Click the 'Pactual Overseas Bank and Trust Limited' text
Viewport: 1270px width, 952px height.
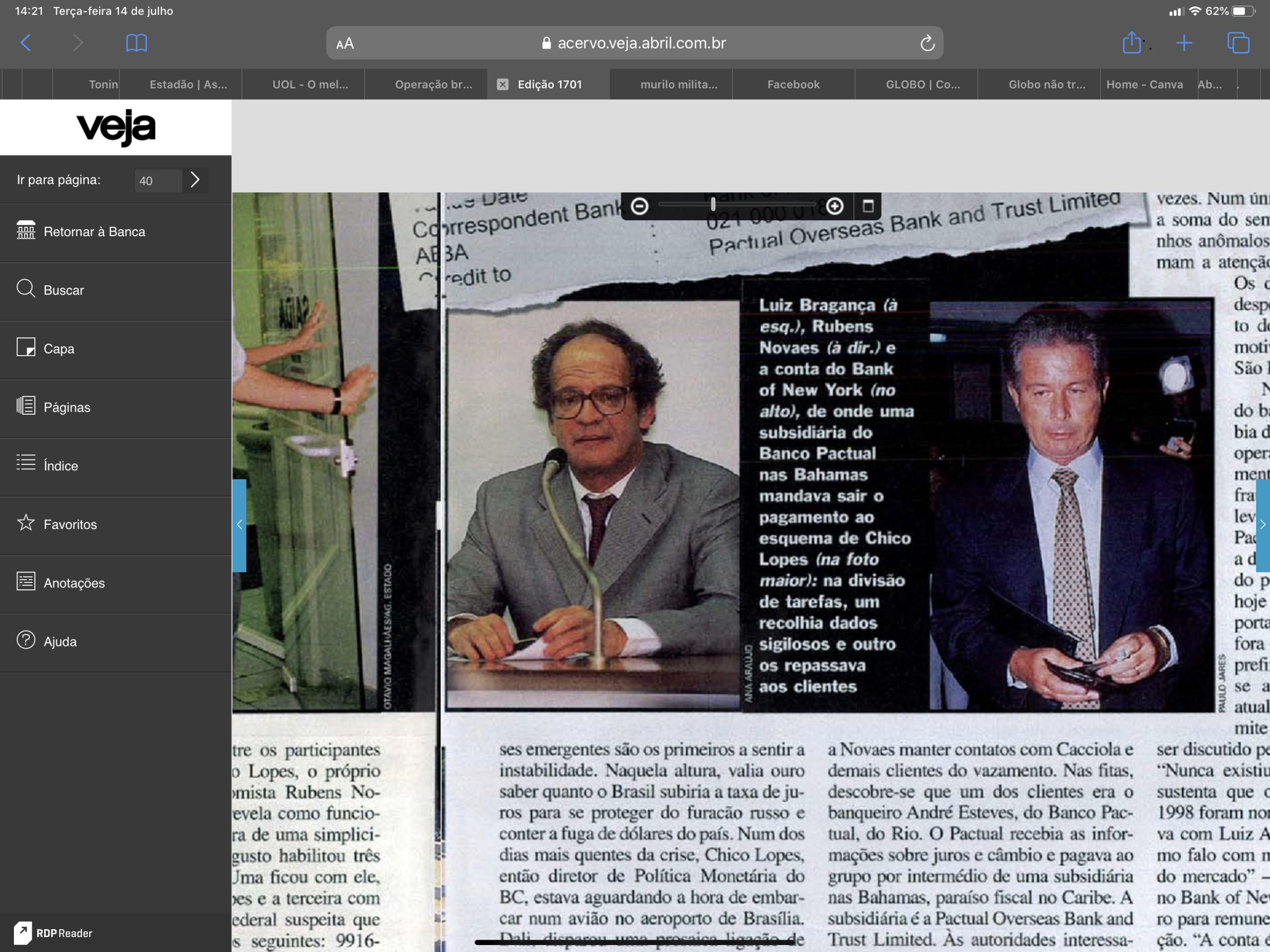pos(915,225)
